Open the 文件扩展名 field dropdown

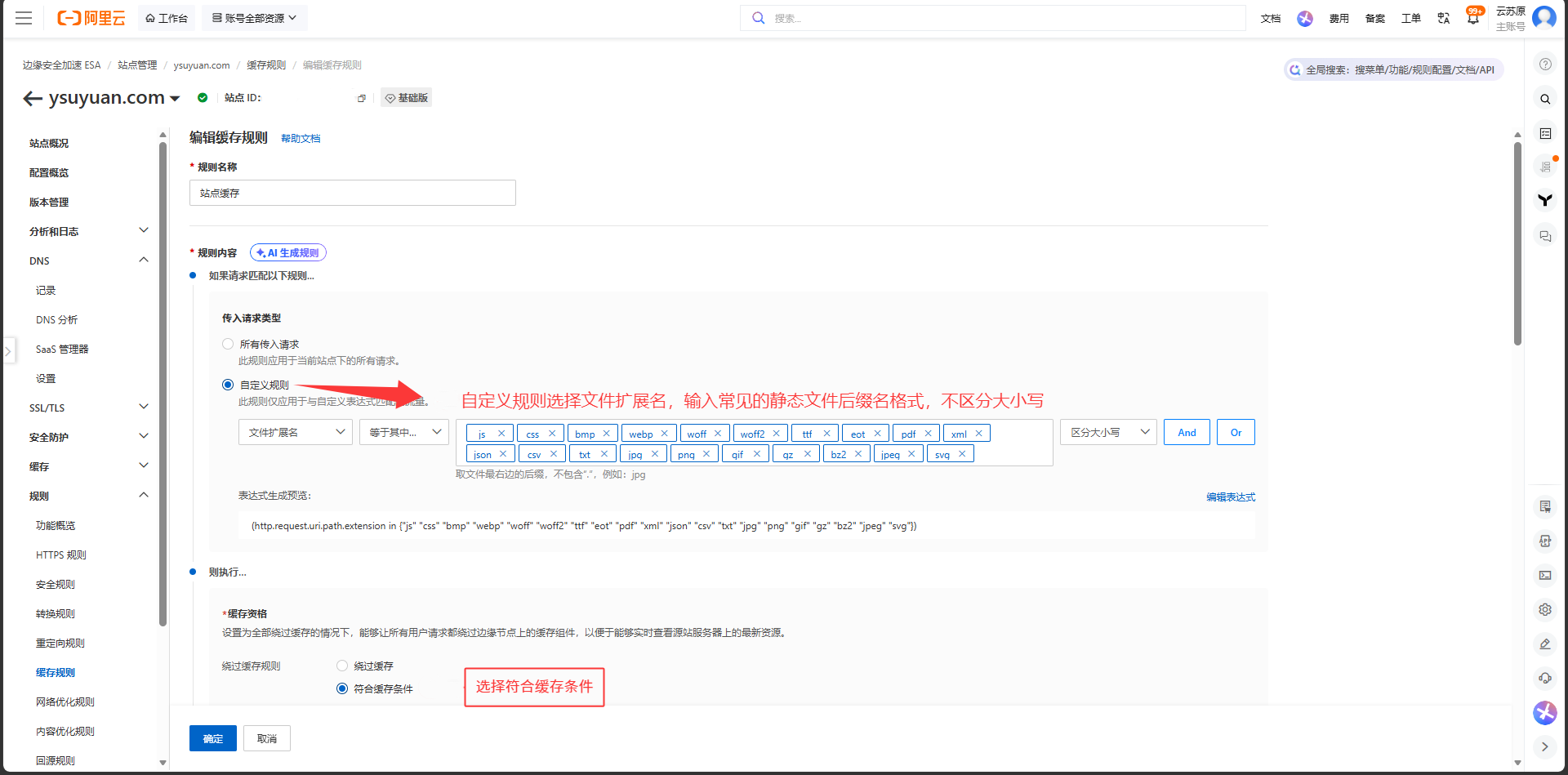coord(296,432)
